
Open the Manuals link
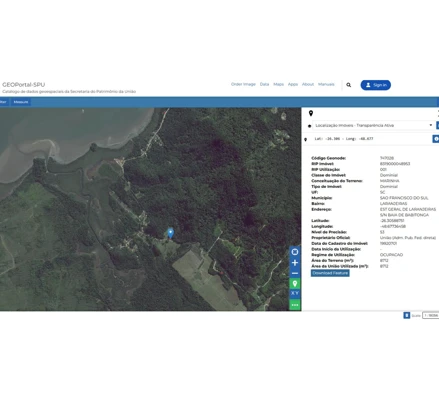tap(326, 84)
